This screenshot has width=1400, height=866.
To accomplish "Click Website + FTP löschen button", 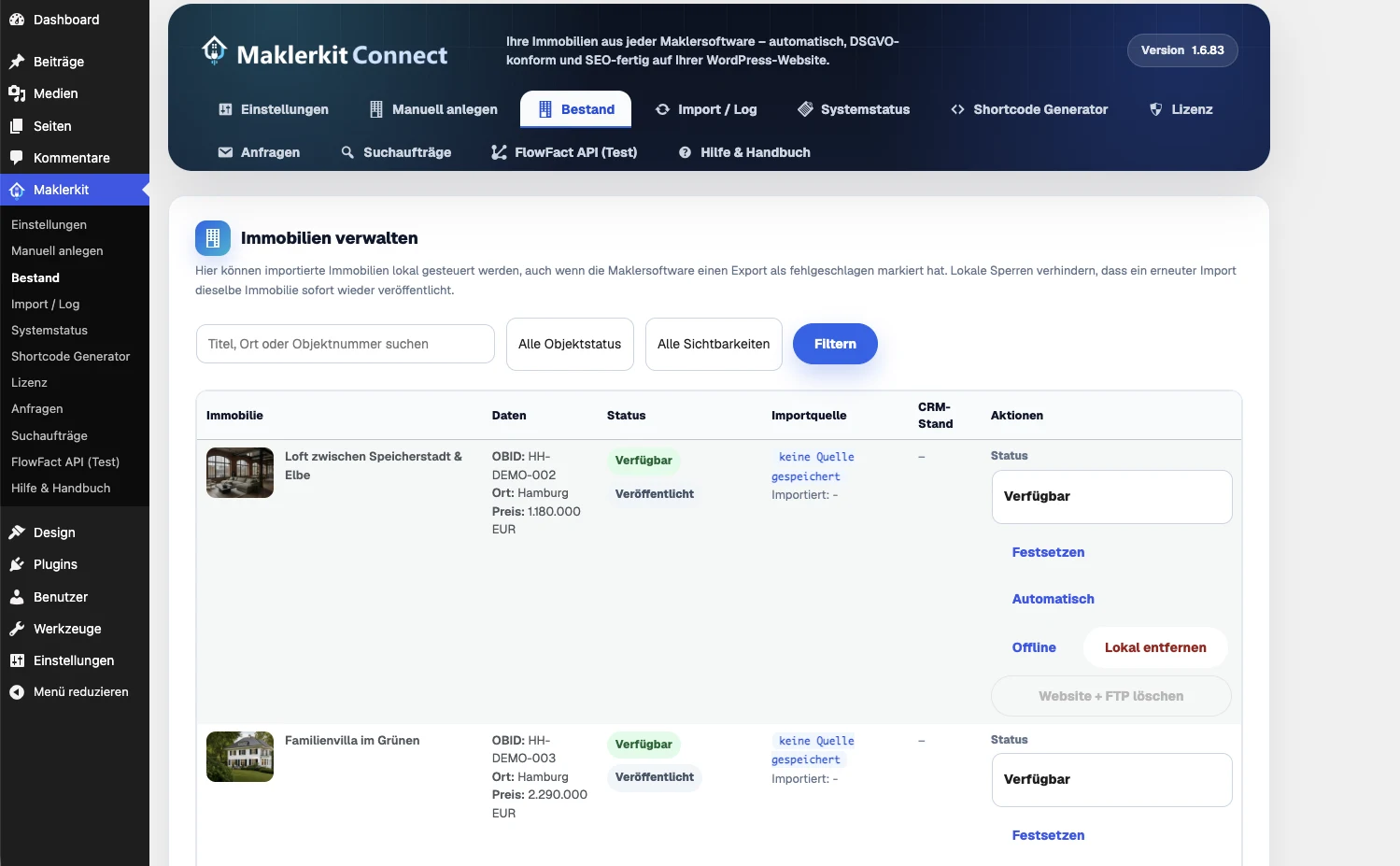I will [1111, 696].
